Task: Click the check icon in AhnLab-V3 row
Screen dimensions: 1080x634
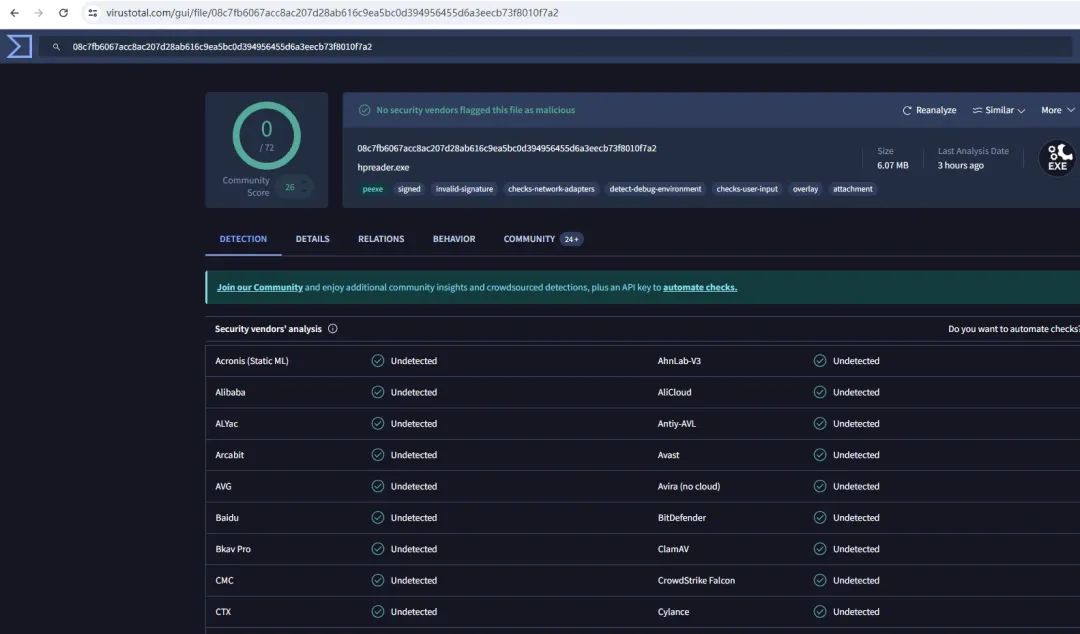Action: pos(820,361)
